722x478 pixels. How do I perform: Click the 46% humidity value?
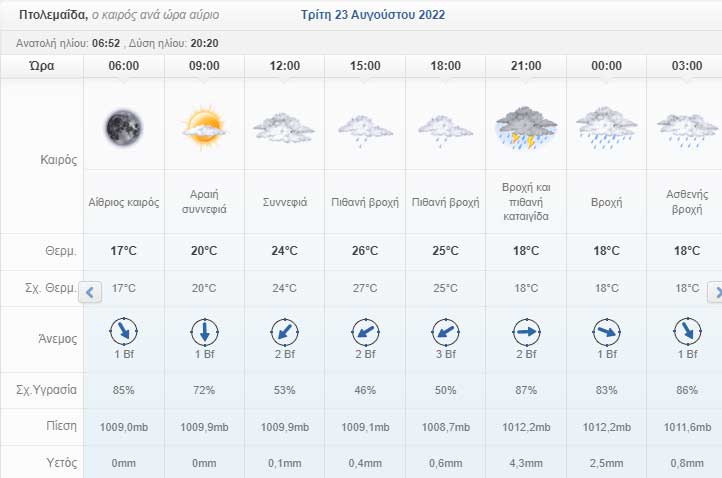pyautogui.click(x=365, y=390)
